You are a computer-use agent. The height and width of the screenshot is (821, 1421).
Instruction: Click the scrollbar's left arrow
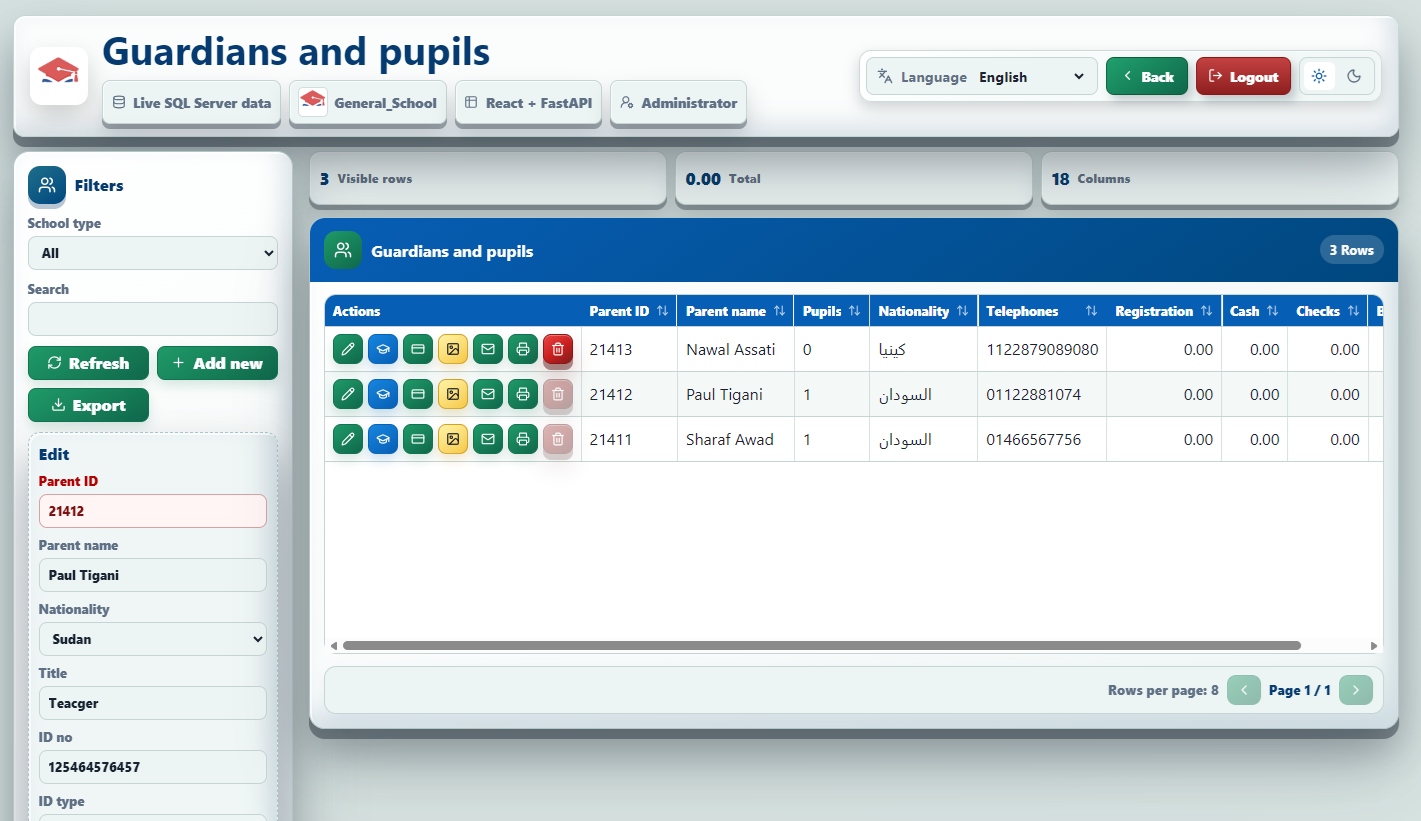[x=334, y=646]
